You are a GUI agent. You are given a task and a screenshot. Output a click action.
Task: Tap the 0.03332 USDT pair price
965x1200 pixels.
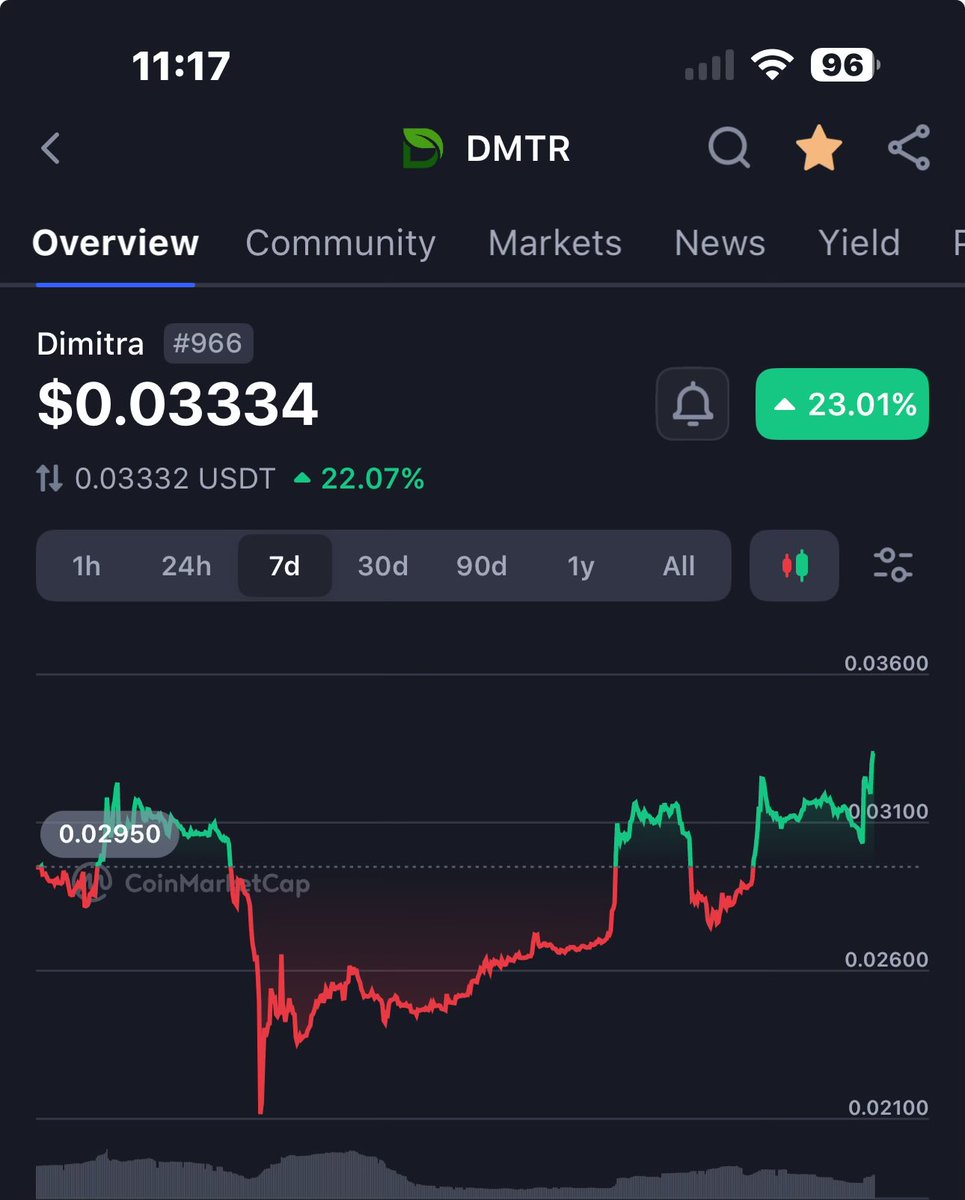tap(175, 479)
